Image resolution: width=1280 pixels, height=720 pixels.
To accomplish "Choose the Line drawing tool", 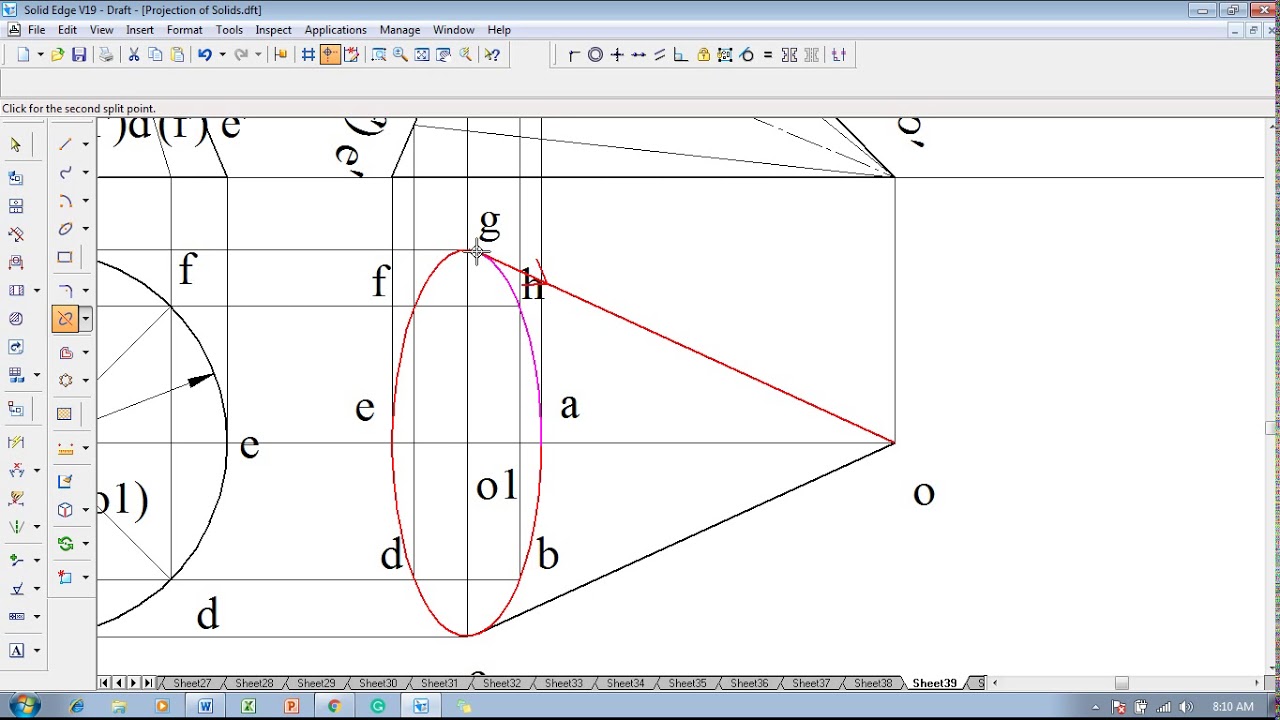I will tap(65, 145).
